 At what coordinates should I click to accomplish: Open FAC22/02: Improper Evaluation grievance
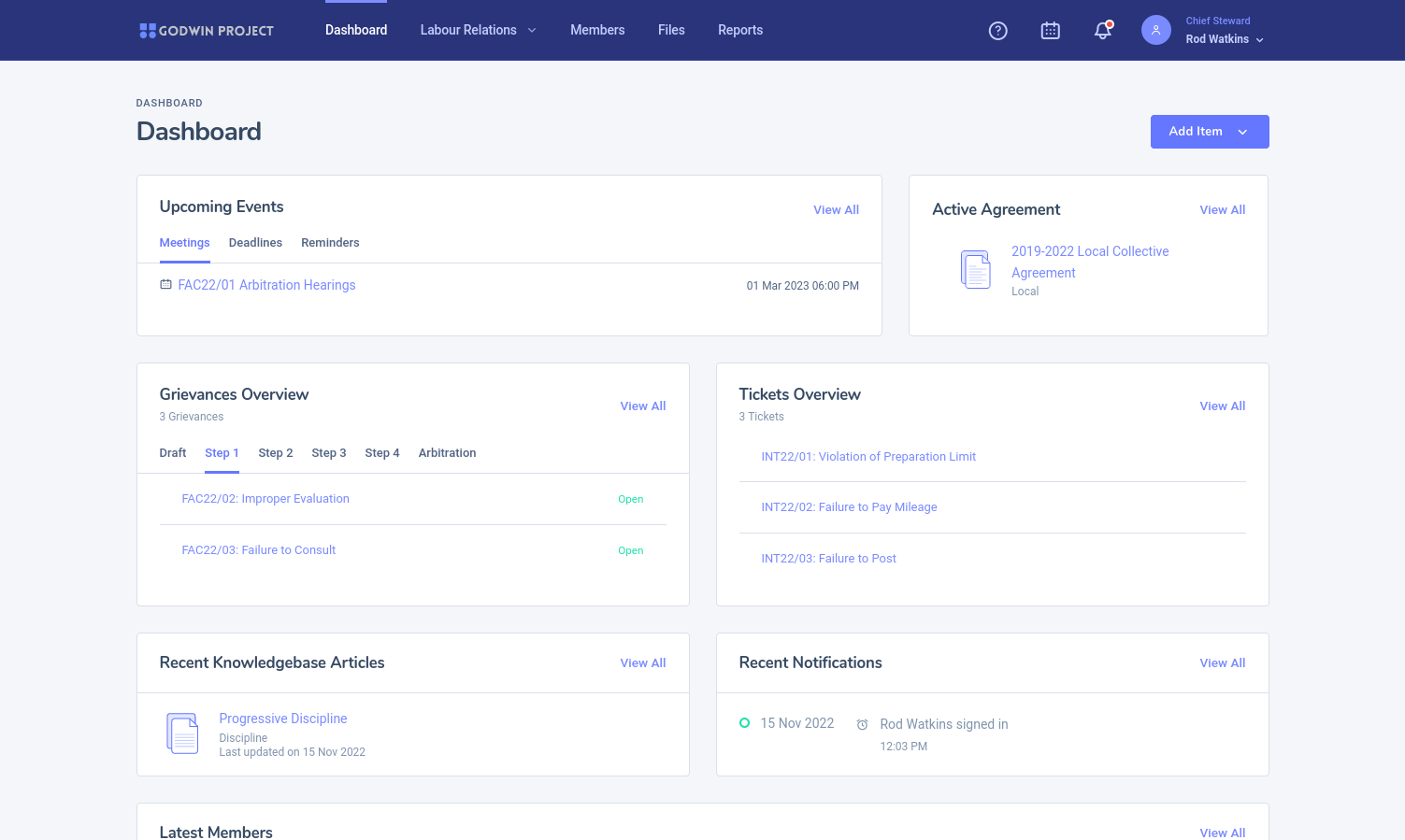click(x=265, y=499)
